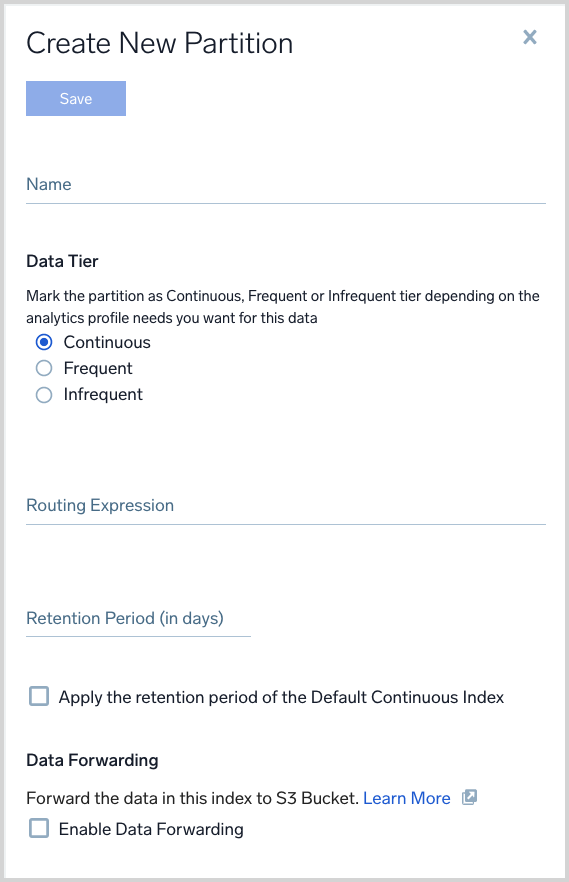The image size is (569, 882).
Task: Click the Apply the retention period label text
Action: pos(281,697)
